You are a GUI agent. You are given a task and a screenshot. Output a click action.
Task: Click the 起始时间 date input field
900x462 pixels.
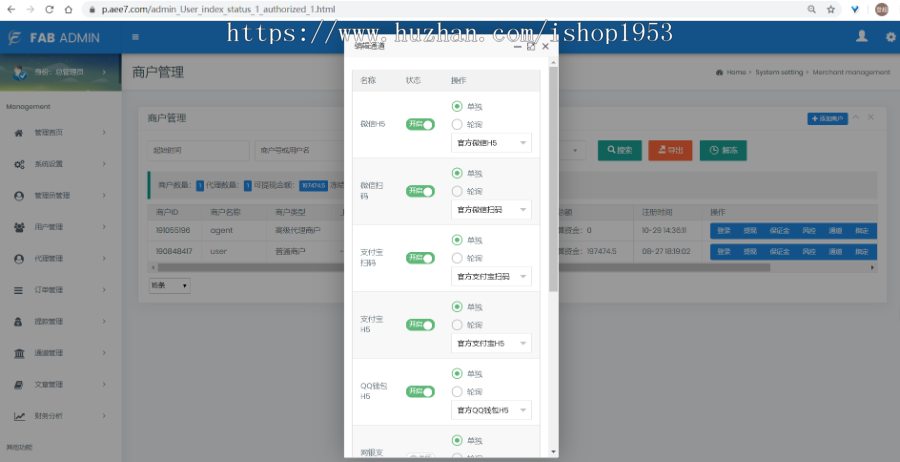pos(198,150)
